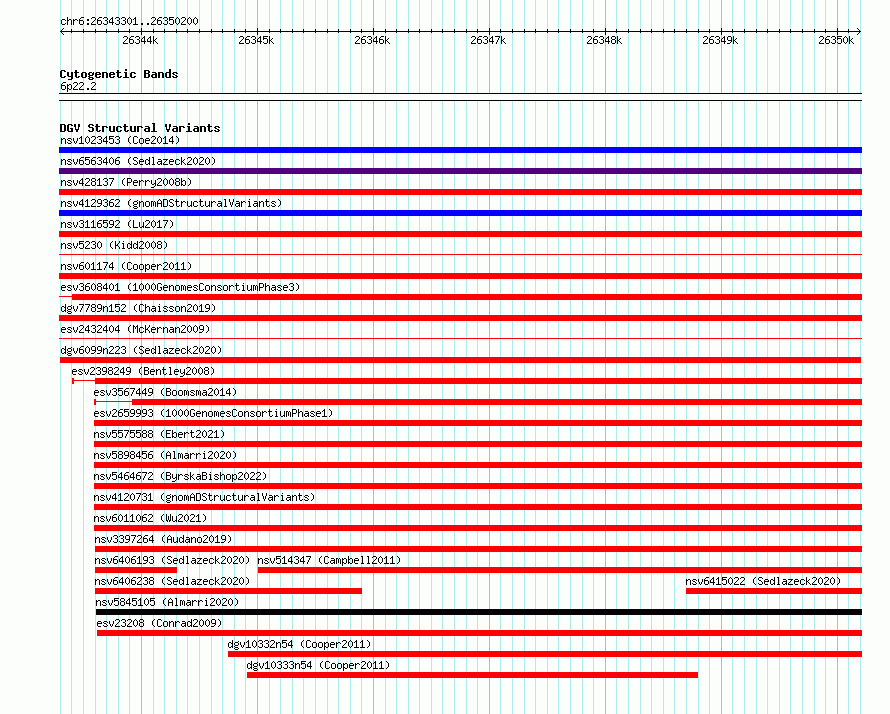Screen dimensions: 890x714
Task: Click the short red bar under nsv6406193
Action: pos(136,570)
